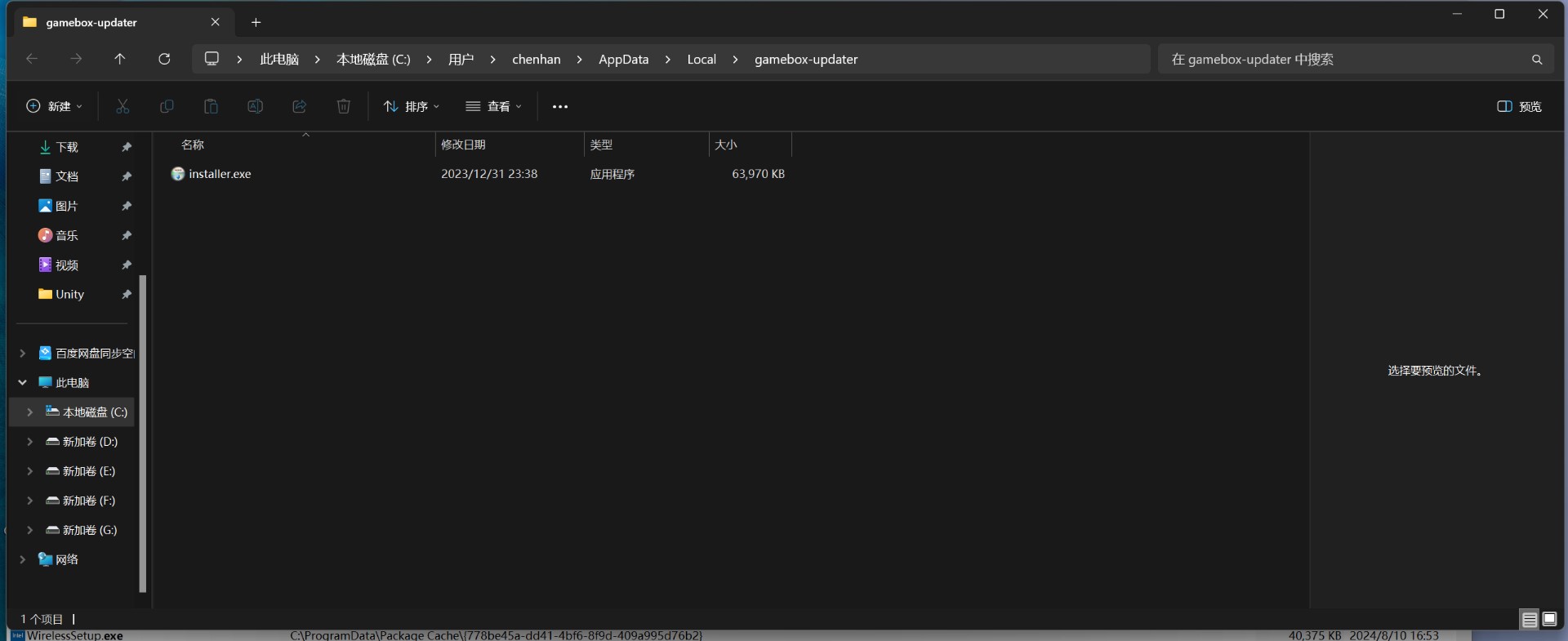Click the Share icon in toolbar
This screenshot has width=1568, height=641.
(299, 106)
